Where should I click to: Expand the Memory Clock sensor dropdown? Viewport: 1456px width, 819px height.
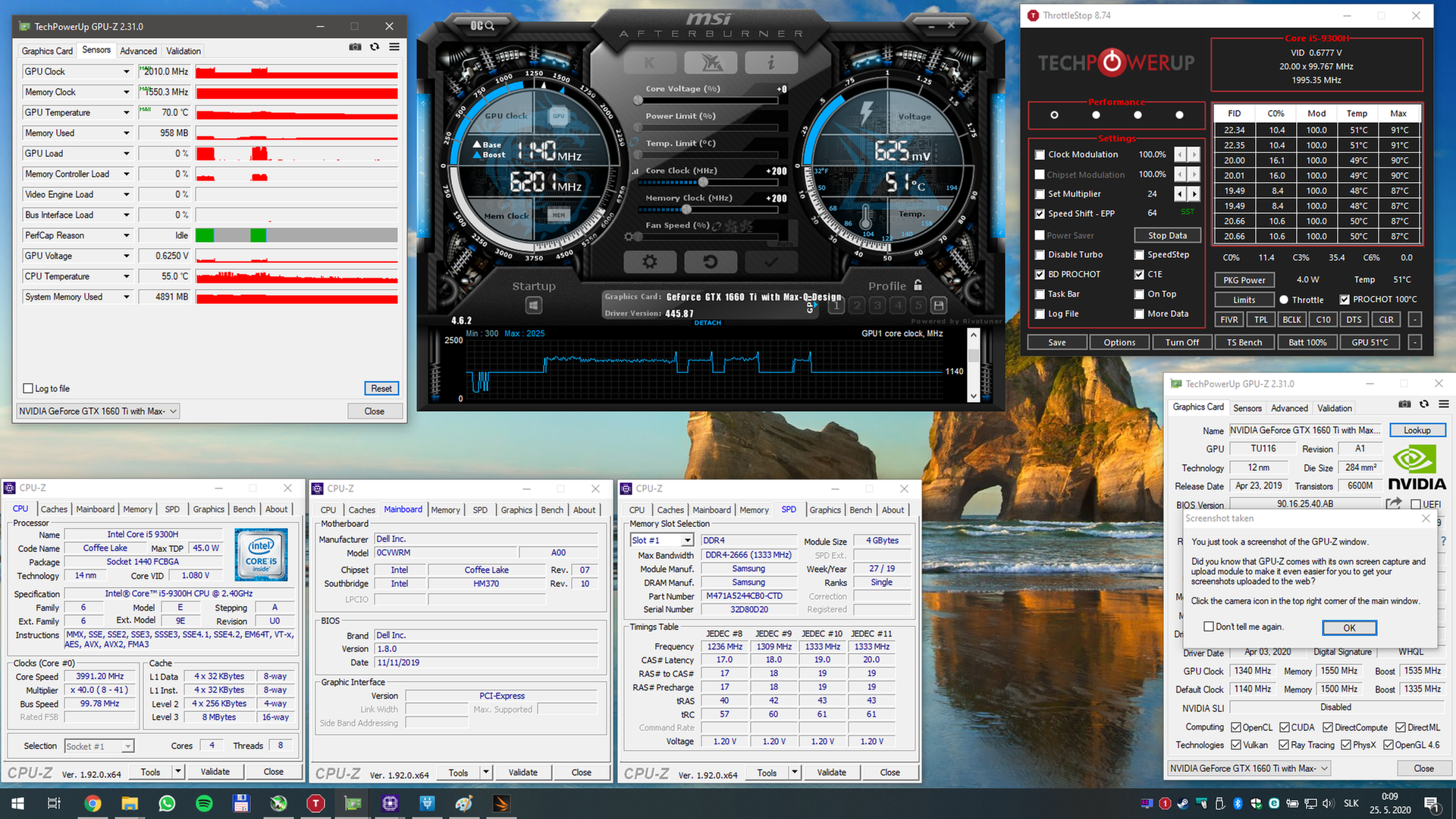click(x=127, y=93)
